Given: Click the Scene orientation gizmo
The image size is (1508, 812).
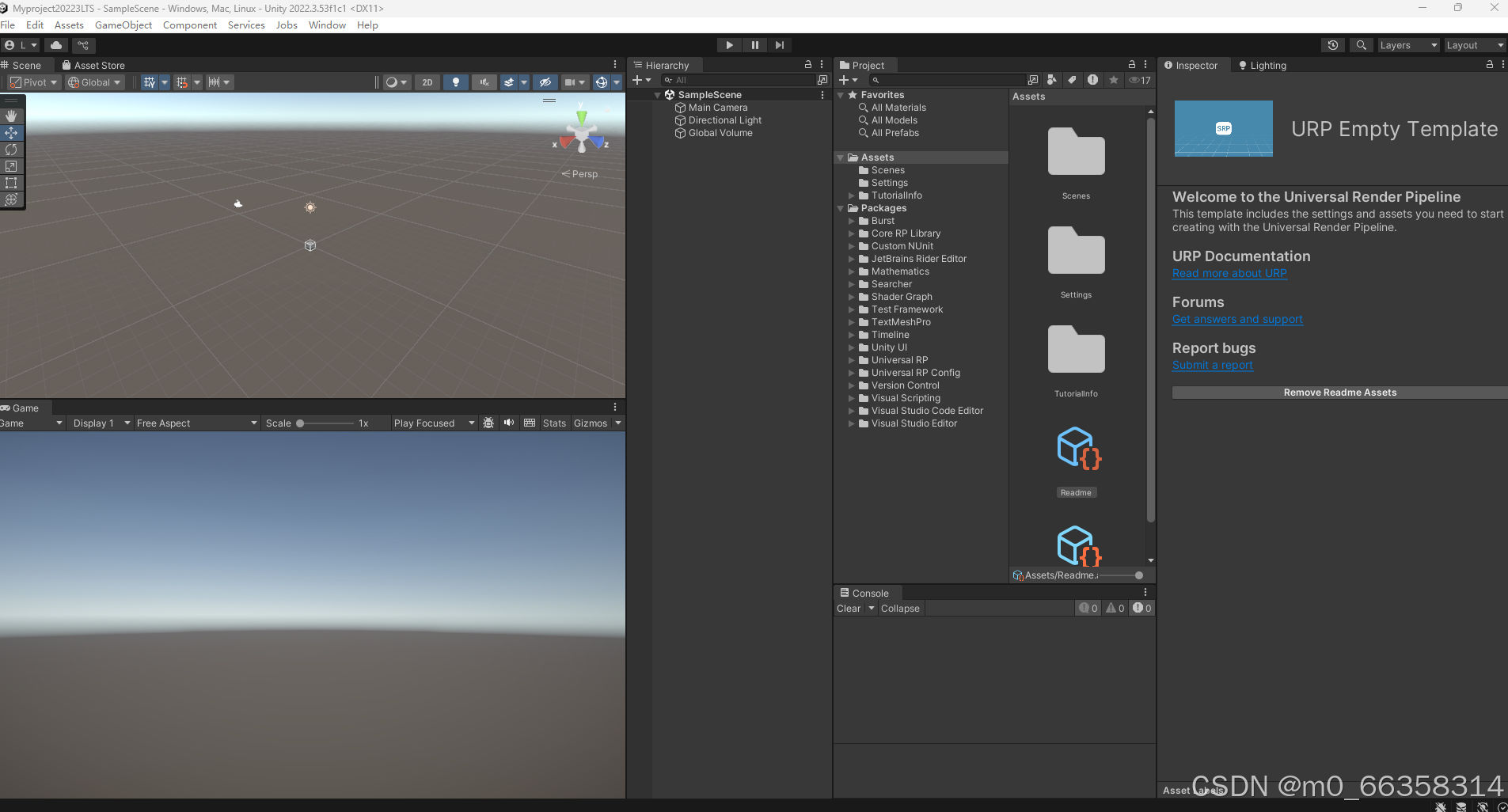Looking at the screenshot, I should point(582,133).
